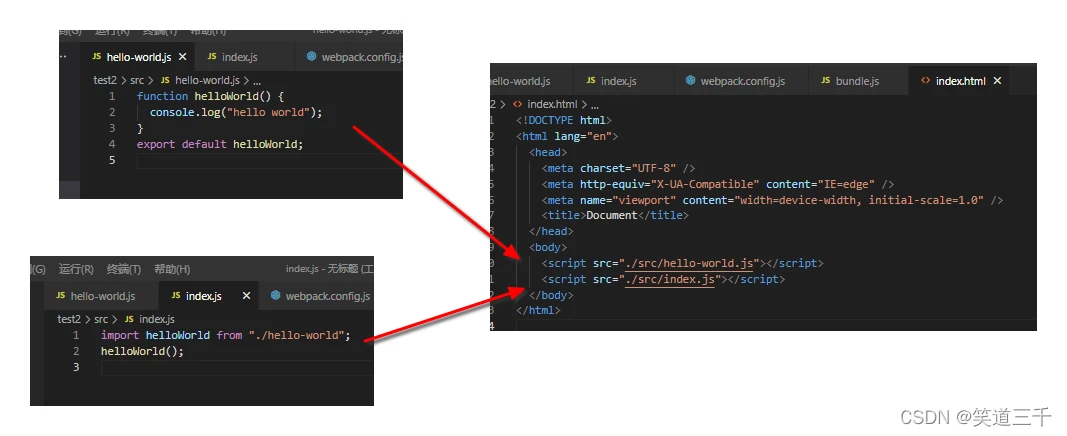
Task: Click the closing '</body>' tag line
Action: pyautogui.click(x=551, y=295)
